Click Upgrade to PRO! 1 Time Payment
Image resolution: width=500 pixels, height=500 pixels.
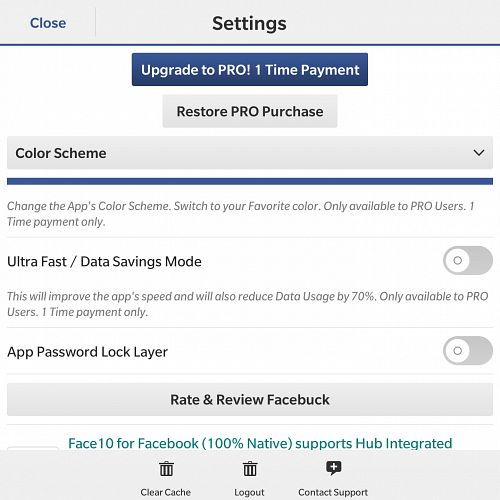tap(250, 70)
